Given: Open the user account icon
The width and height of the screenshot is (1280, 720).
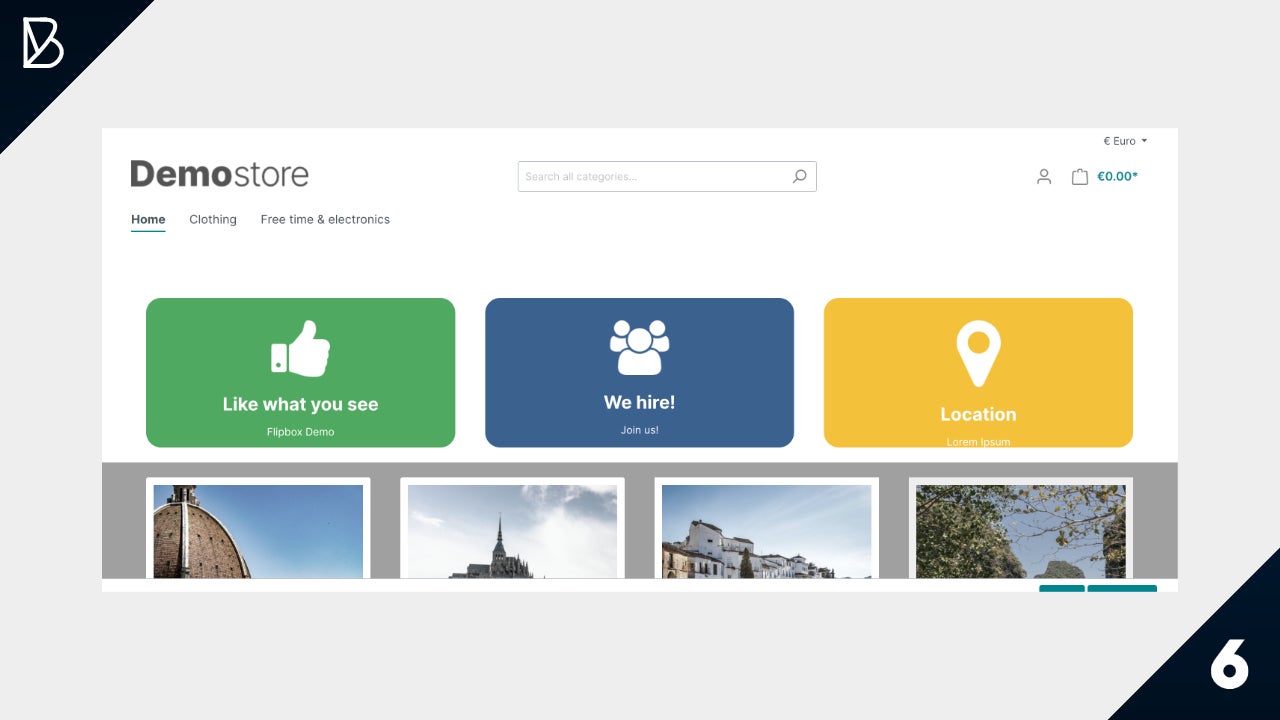Looking at the screenshot, I should 1044,177.
